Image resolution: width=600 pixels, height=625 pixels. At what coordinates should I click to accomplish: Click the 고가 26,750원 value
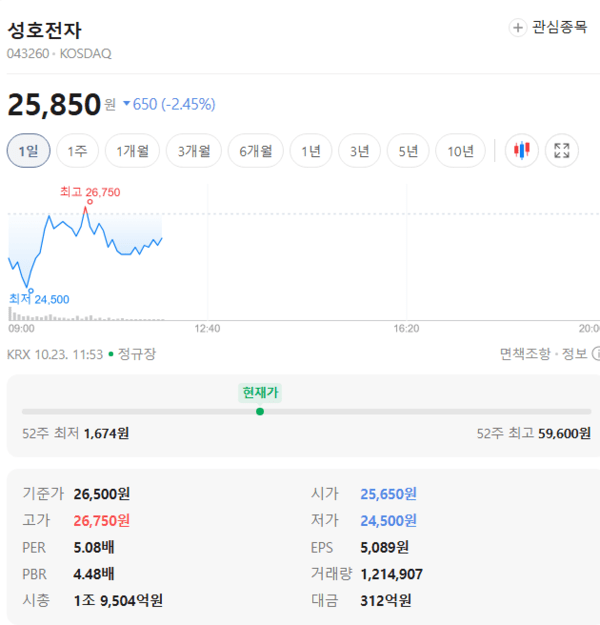(x=102, y=521)
